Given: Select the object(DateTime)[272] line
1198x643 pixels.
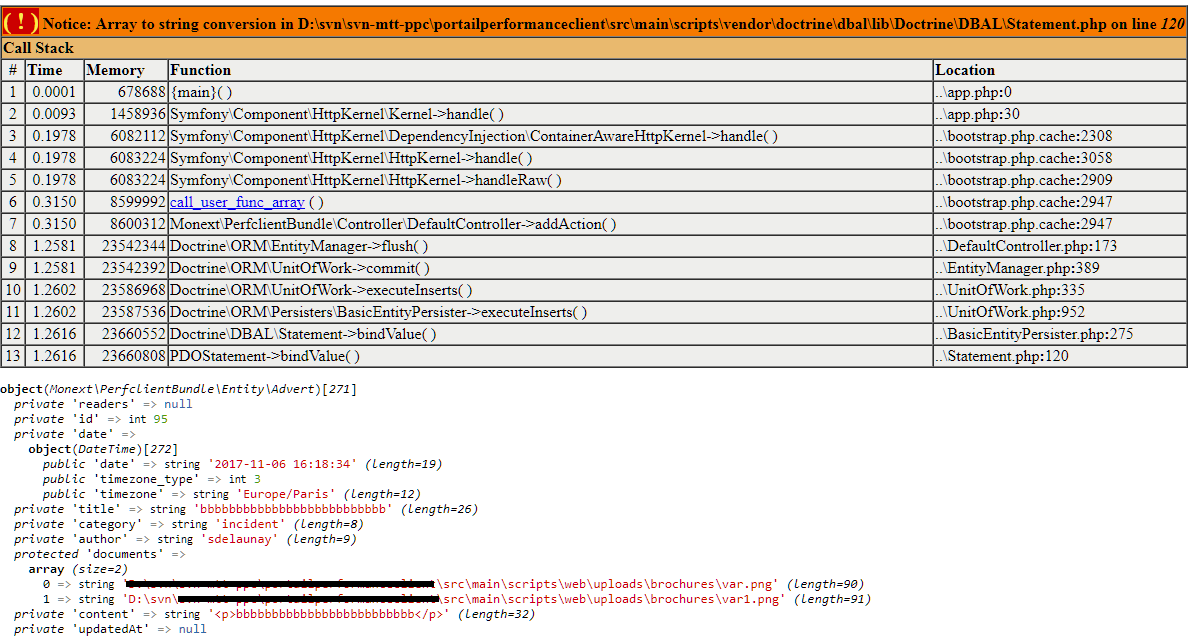Looking at the screenshot, I should click(103, 449).
